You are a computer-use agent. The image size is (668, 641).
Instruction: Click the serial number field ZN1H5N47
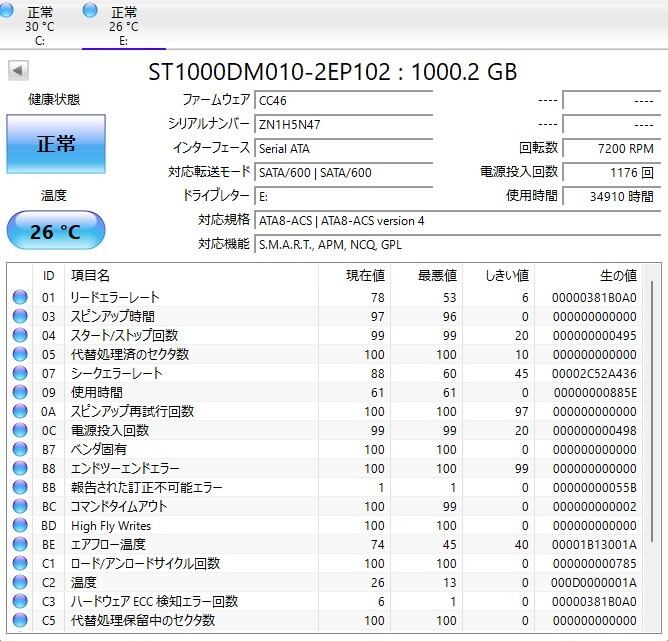click(343, 124)
